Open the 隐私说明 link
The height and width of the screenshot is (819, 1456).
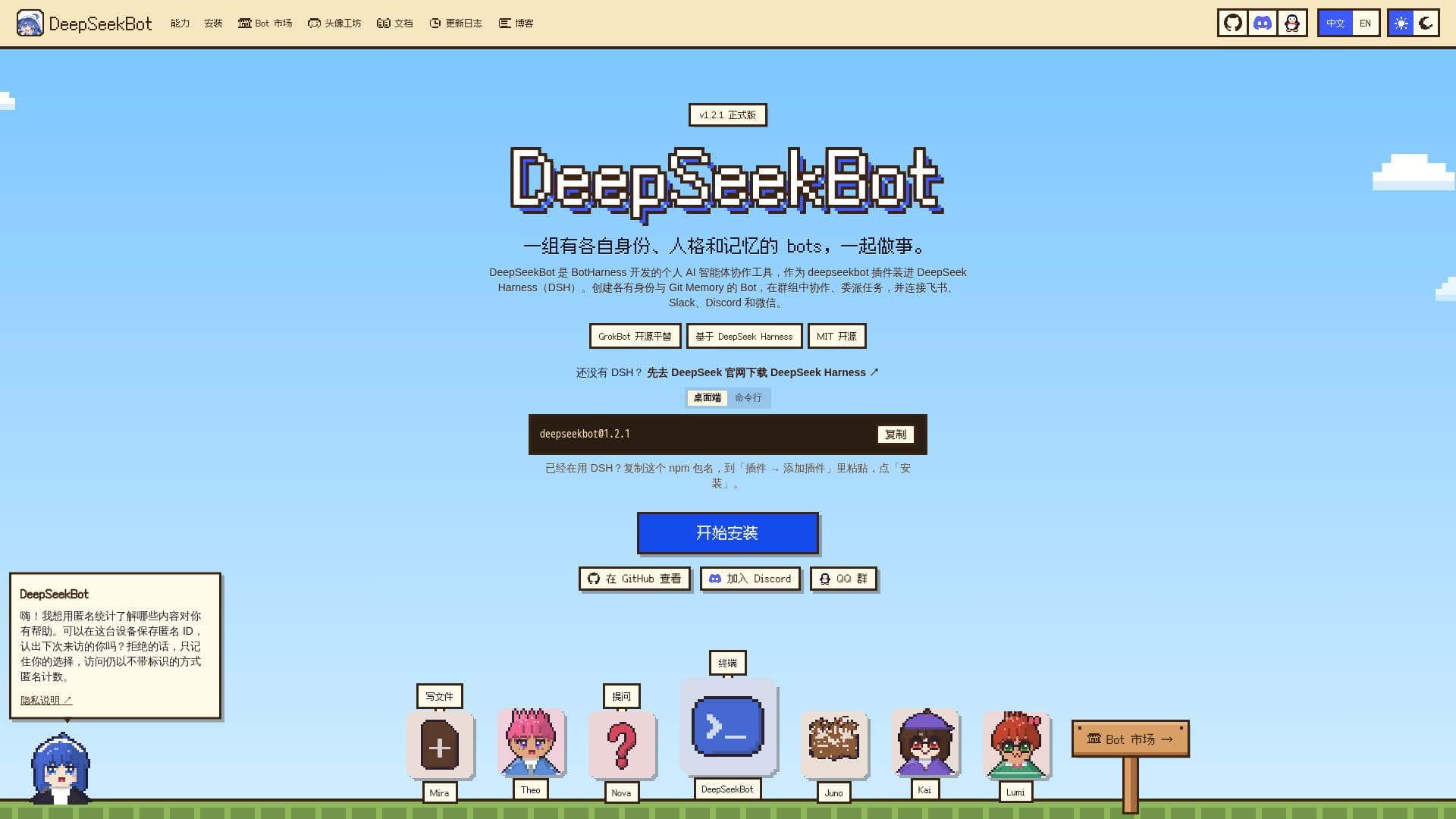tap(46, 700)
